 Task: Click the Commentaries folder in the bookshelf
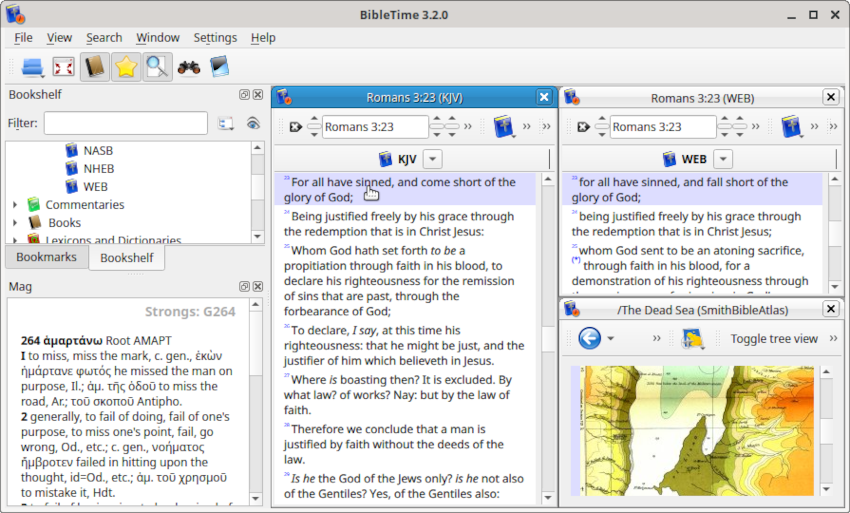point(85,205)
